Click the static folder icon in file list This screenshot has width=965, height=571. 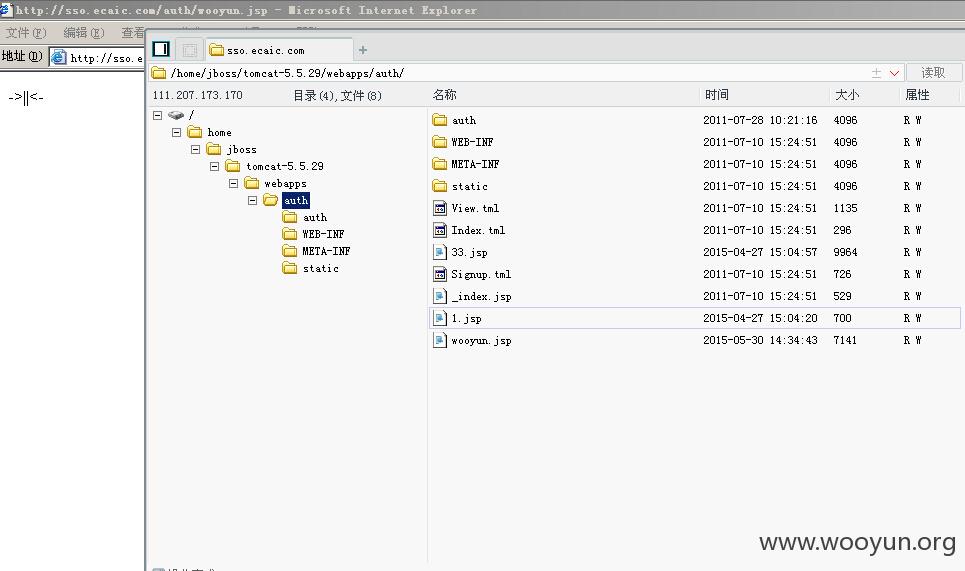coord(439,186)
